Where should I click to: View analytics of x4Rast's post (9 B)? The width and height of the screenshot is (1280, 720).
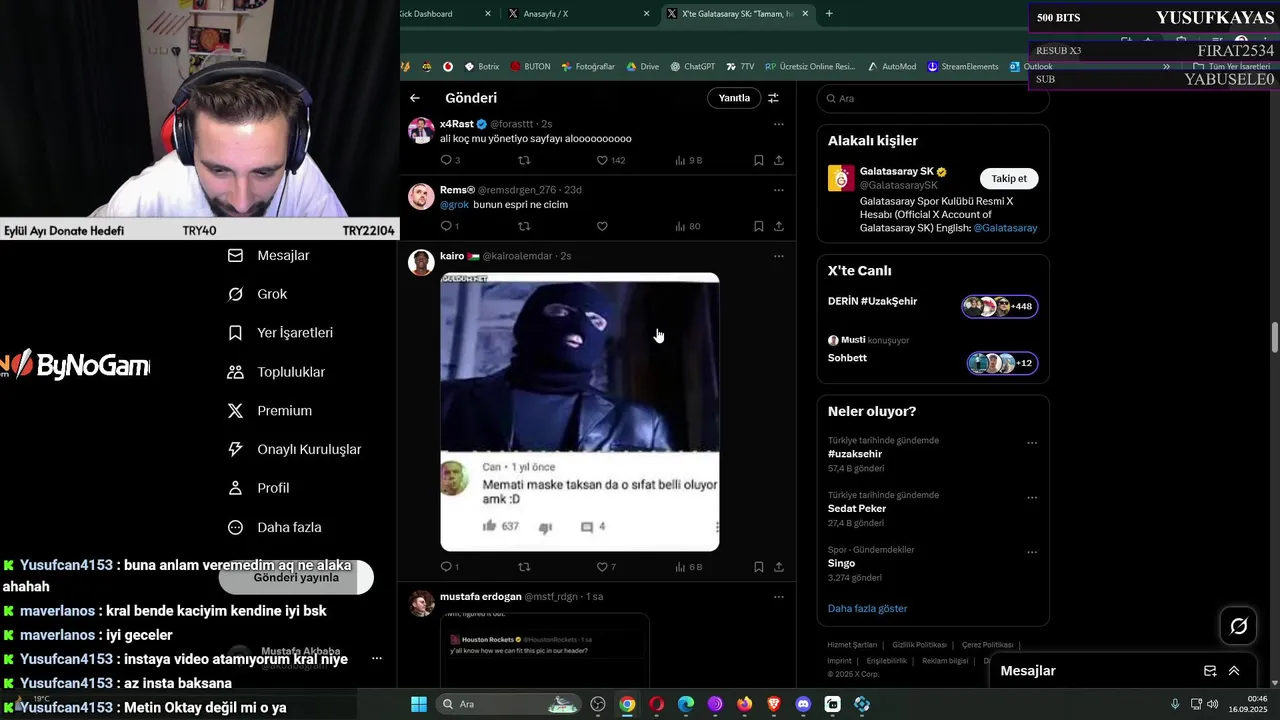689,160
